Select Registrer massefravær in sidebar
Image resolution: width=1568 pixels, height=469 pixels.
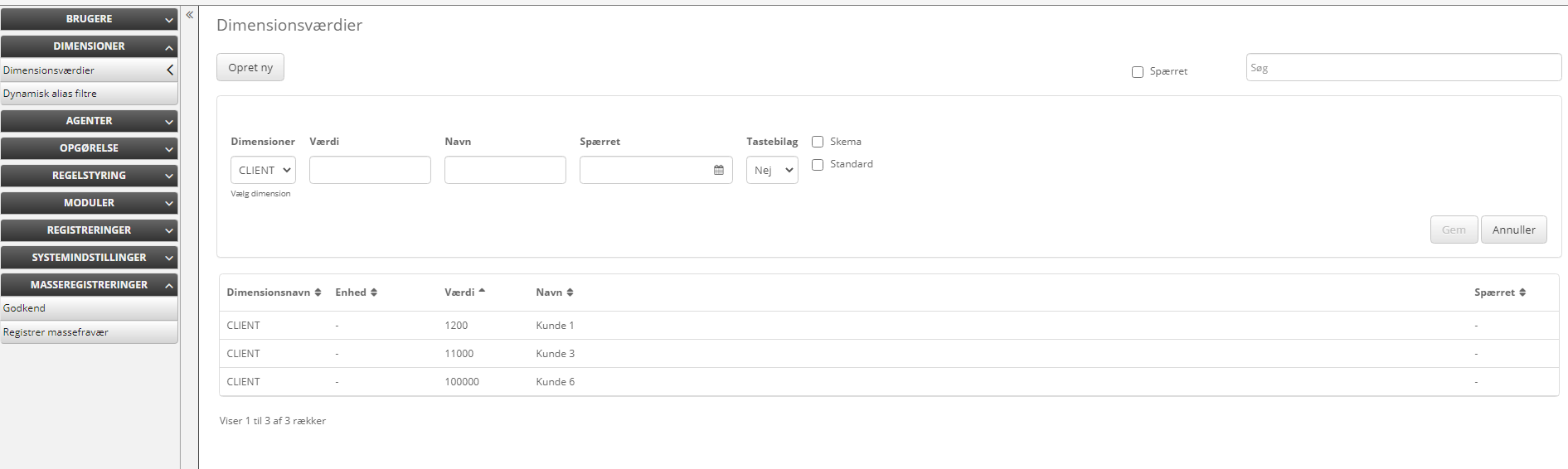click(x=56, y=332)
